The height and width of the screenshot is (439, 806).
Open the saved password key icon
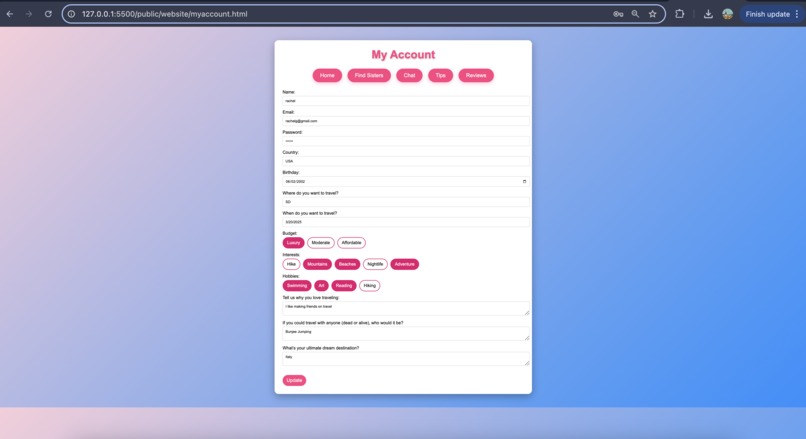618,14
